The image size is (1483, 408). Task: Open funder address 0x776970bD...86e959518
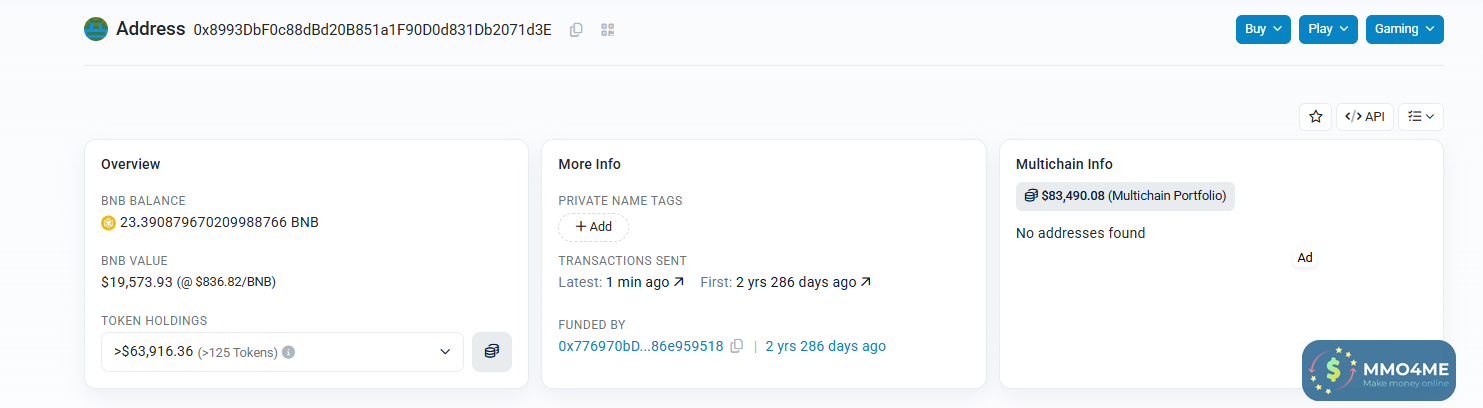click(x=640, y=346)
